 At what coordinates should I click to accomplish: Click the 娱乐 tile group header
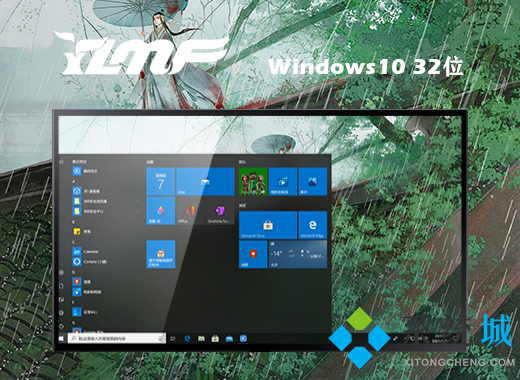[242, 162]
